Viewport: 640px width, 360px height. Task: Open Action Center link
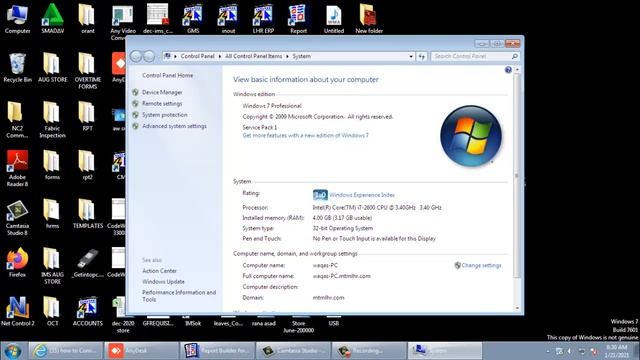(x=159, y=271)
